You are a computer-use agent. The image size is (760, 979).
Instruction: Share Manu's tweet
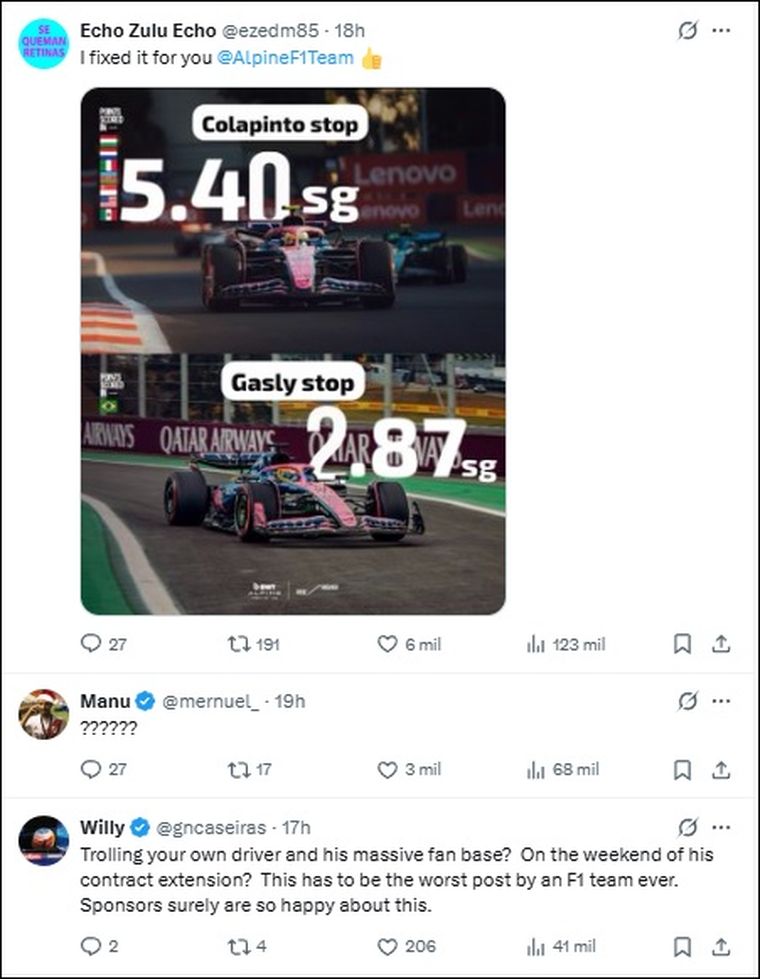[x=720, y=769]
